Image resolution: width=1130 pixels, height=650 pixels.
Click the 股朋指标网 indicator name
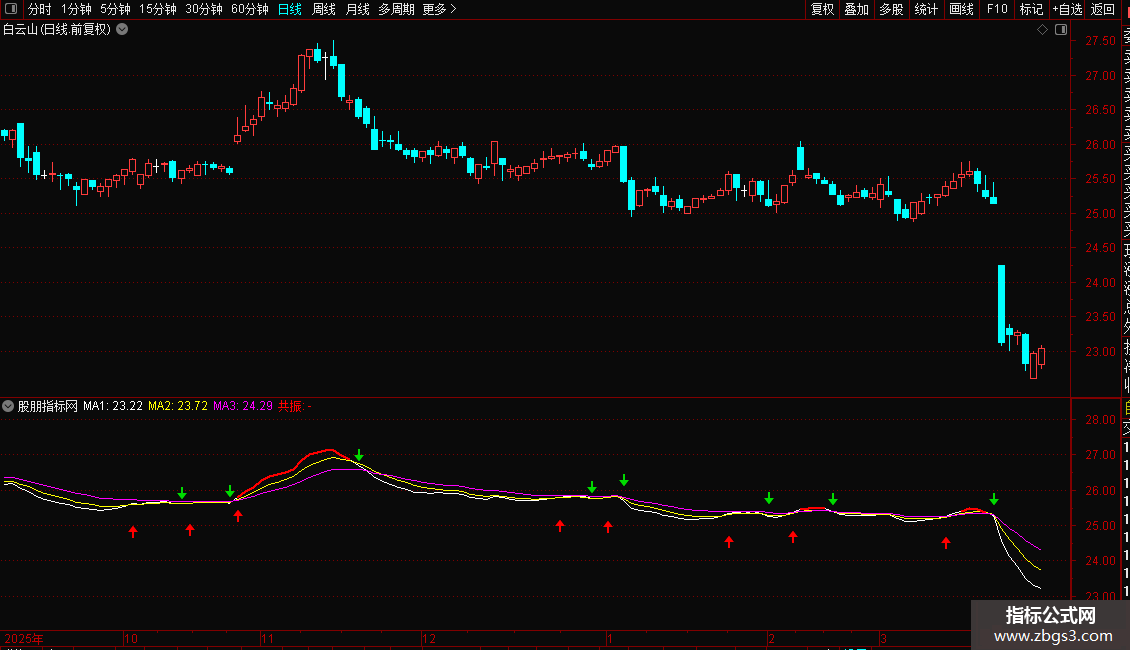pos(48,406)
